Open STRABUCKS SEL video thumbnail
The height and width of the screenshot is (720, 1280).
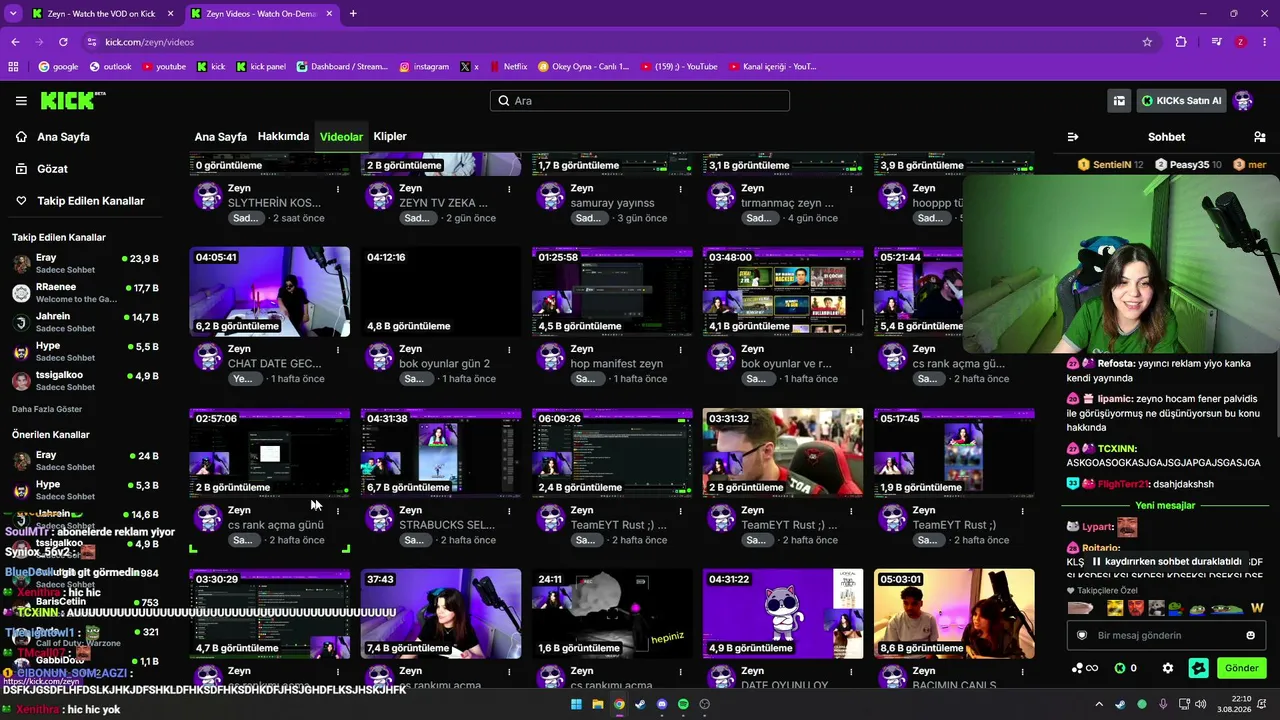pos(441,452)
